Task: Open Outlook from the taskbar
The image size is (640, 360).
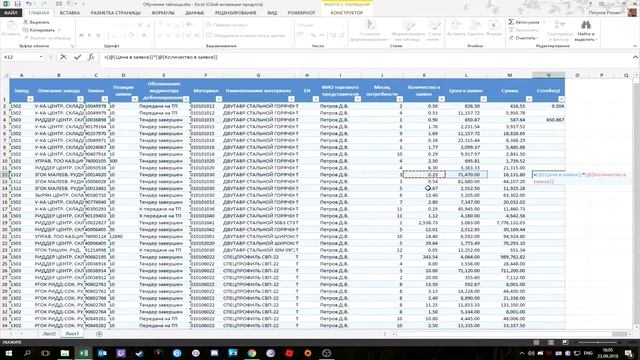Action: tap(102, 353)
